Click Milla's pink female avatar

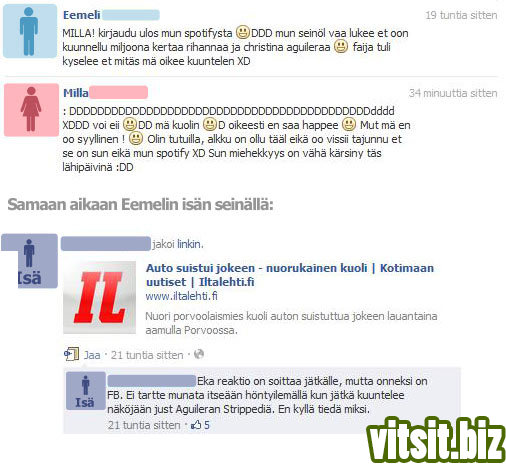(x=31, y=110)
